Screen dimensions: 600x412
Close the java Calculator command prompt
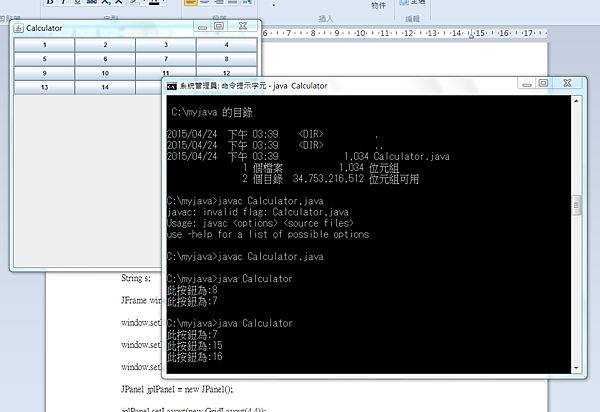pos(567,83)
